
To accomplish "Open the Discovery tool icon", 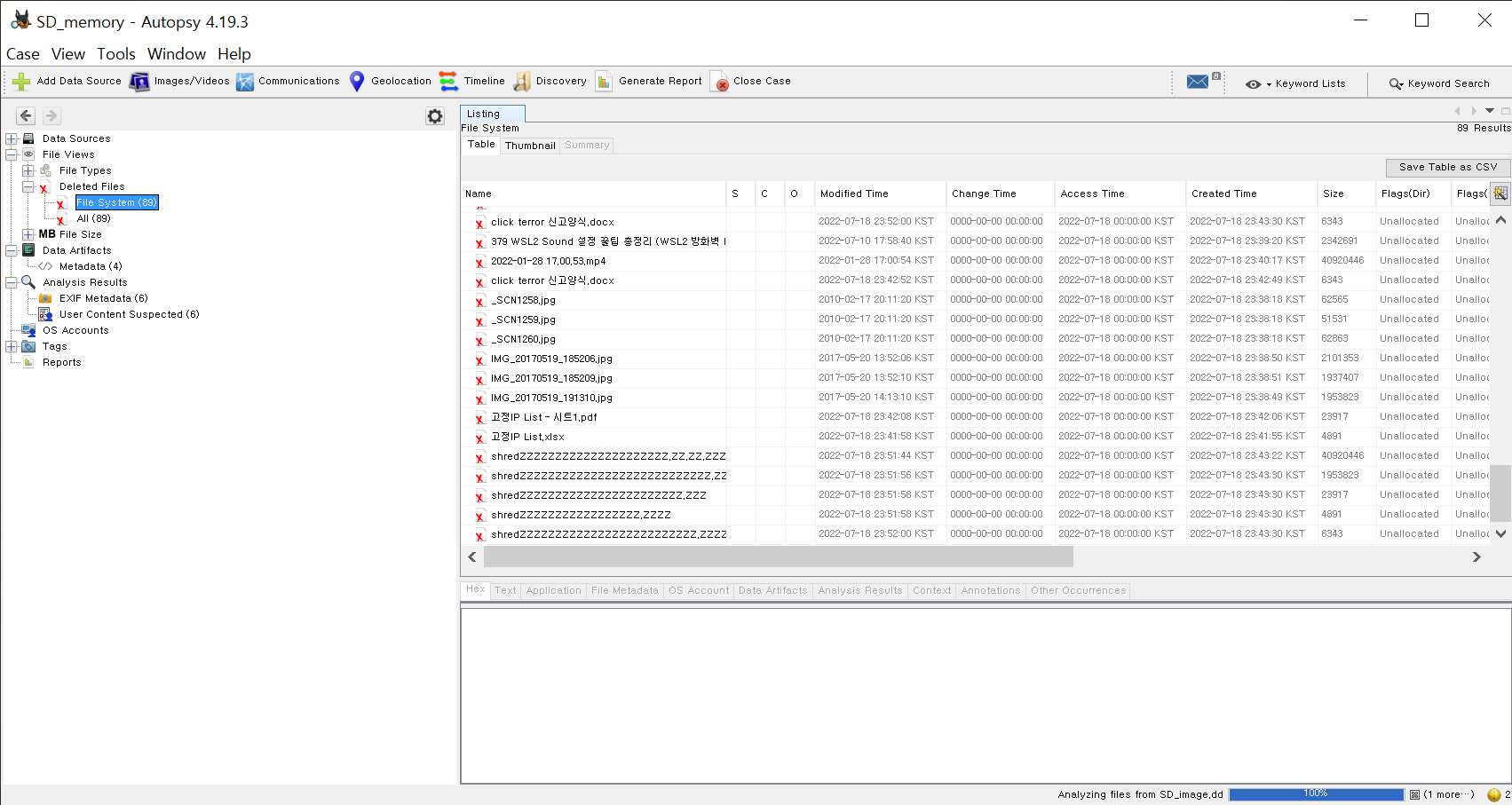I will (x=522, y=82).
